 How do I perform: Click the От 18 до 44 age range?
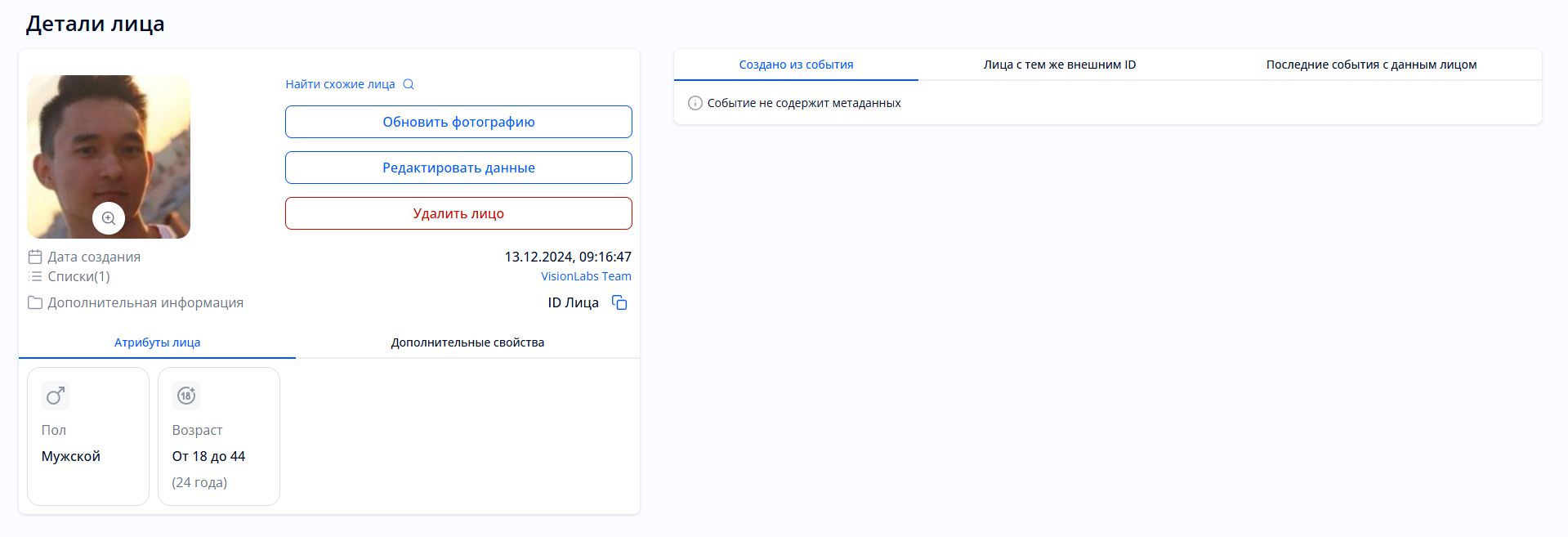(208, 456)
